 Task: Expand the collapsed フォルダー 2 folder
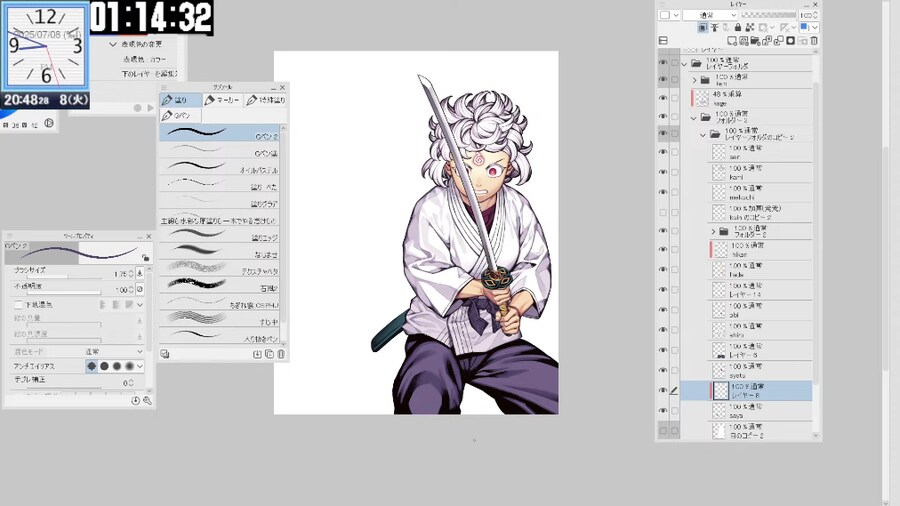pos(713,231)
